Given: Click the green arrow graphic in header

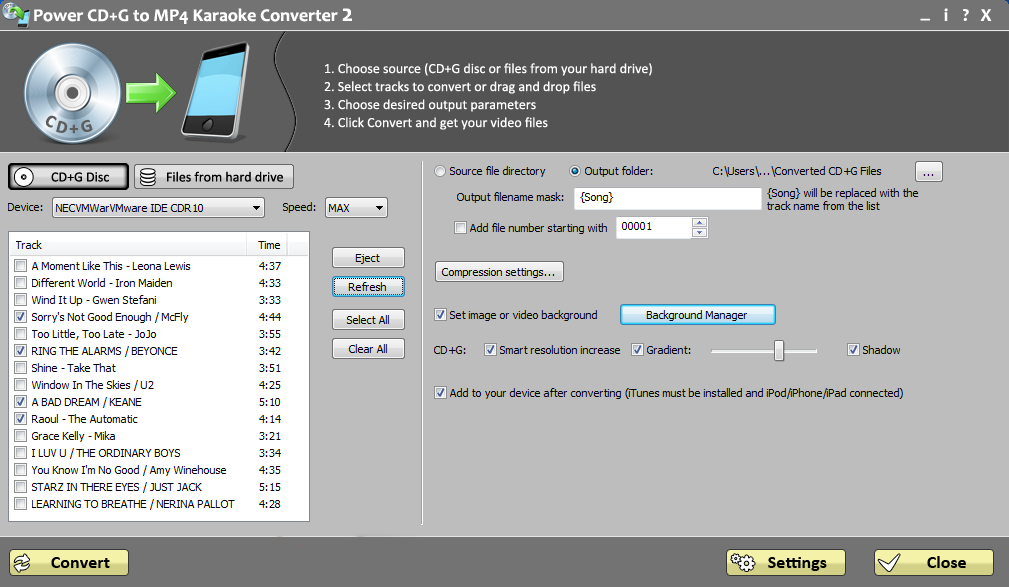Looking at the screenshot, I should tap(150, 93).
